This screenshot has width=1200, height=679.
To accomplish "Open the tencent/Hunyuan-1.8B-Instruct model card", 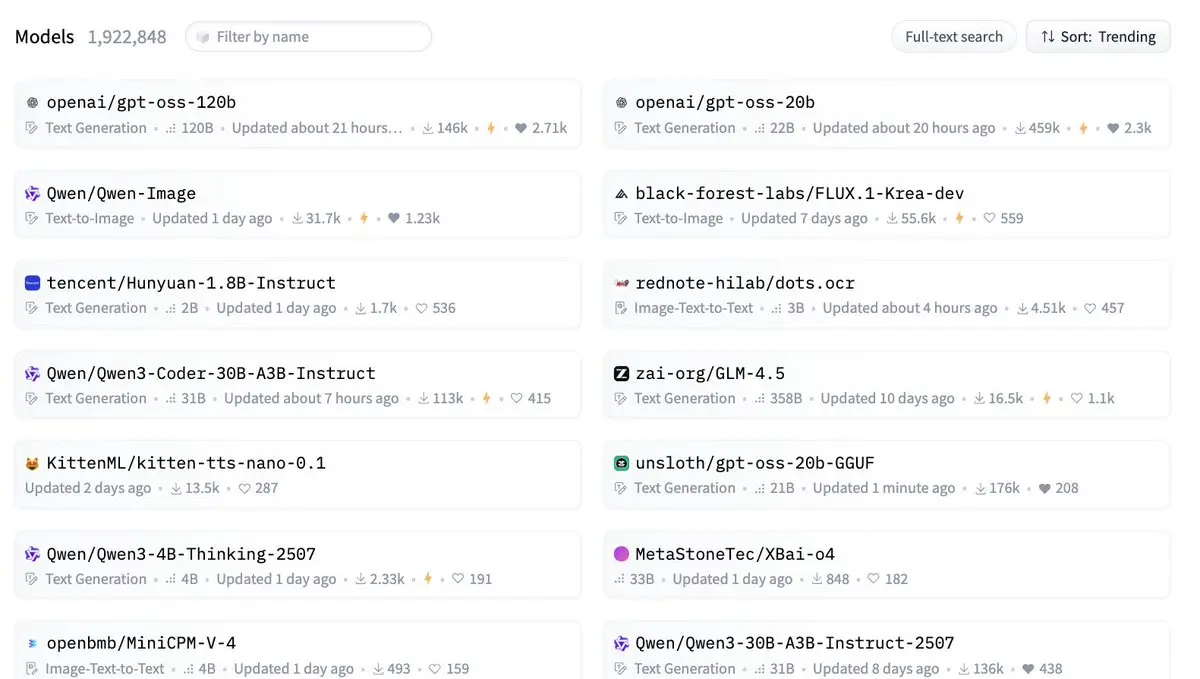I will 297,294.
